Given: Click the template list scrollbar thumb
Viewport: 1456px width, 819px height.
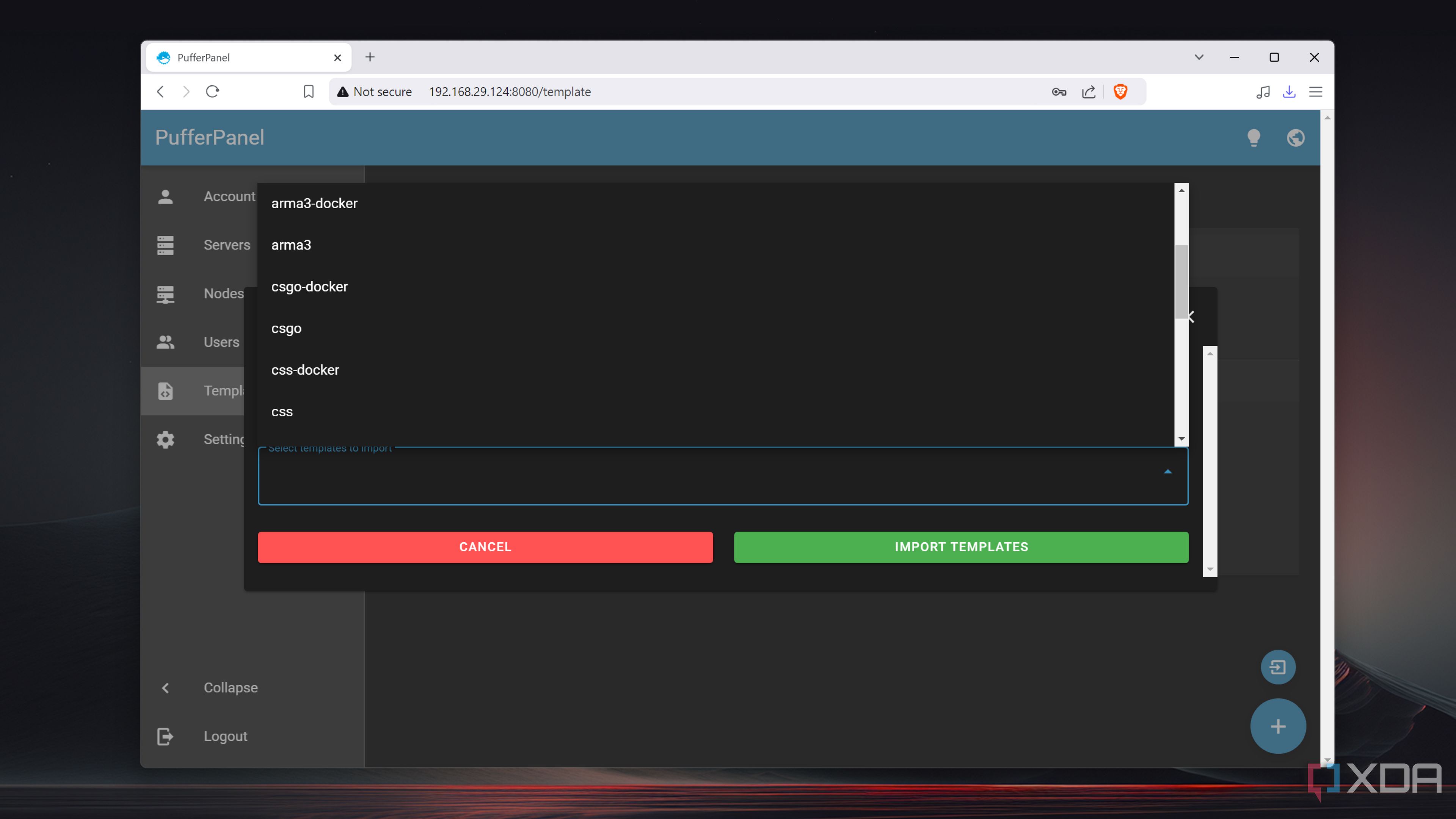Looking at the screenshot, I should point(1181,281).
